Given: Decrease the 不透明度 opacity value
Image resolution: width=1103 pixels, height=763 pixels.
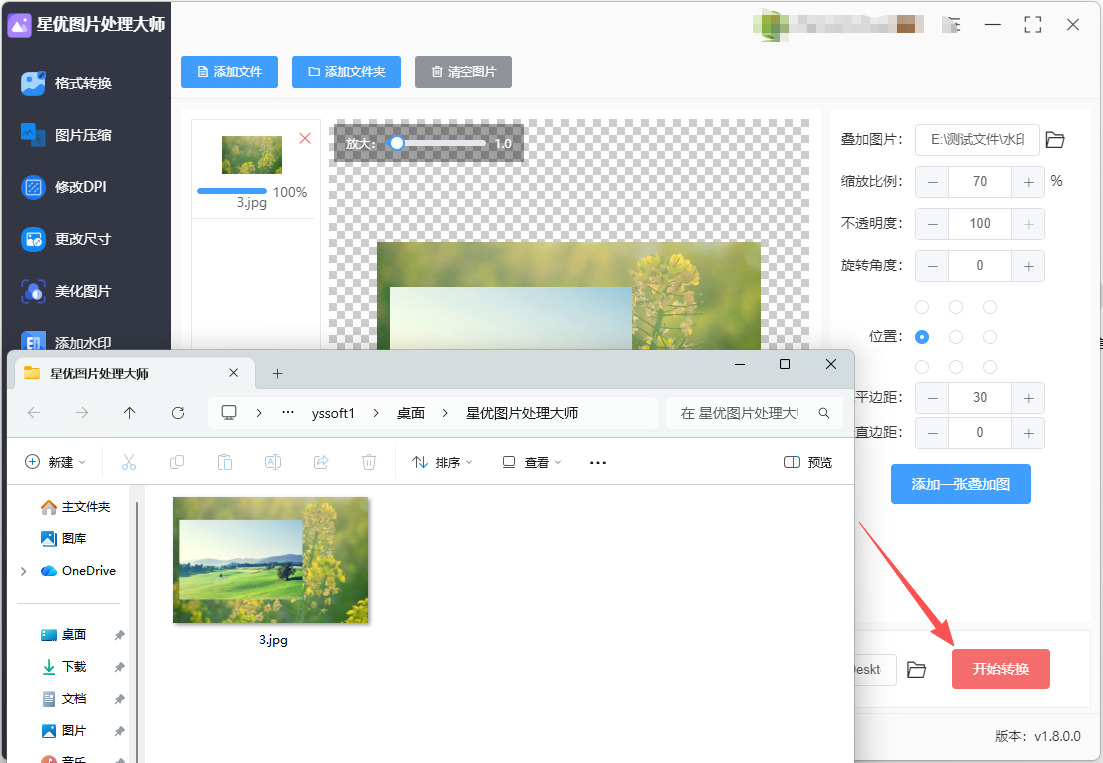Looking at the screenshot, I should pyautogui.click(x=932, y=224).
